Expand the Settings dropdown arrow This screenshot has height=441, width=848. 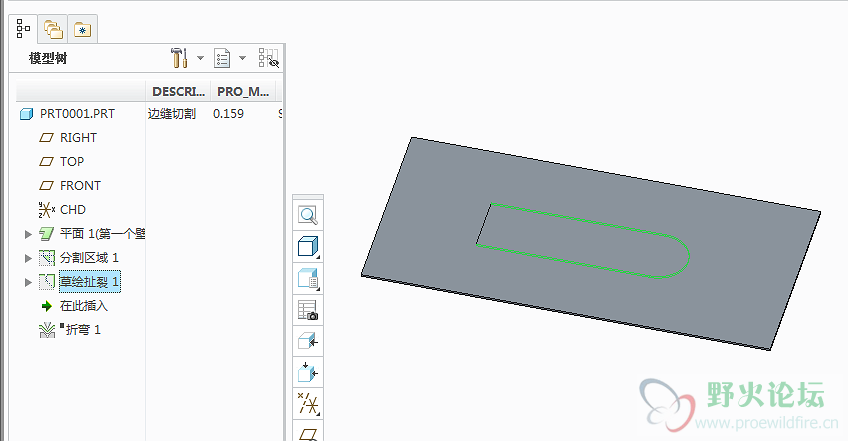[200, 58]
